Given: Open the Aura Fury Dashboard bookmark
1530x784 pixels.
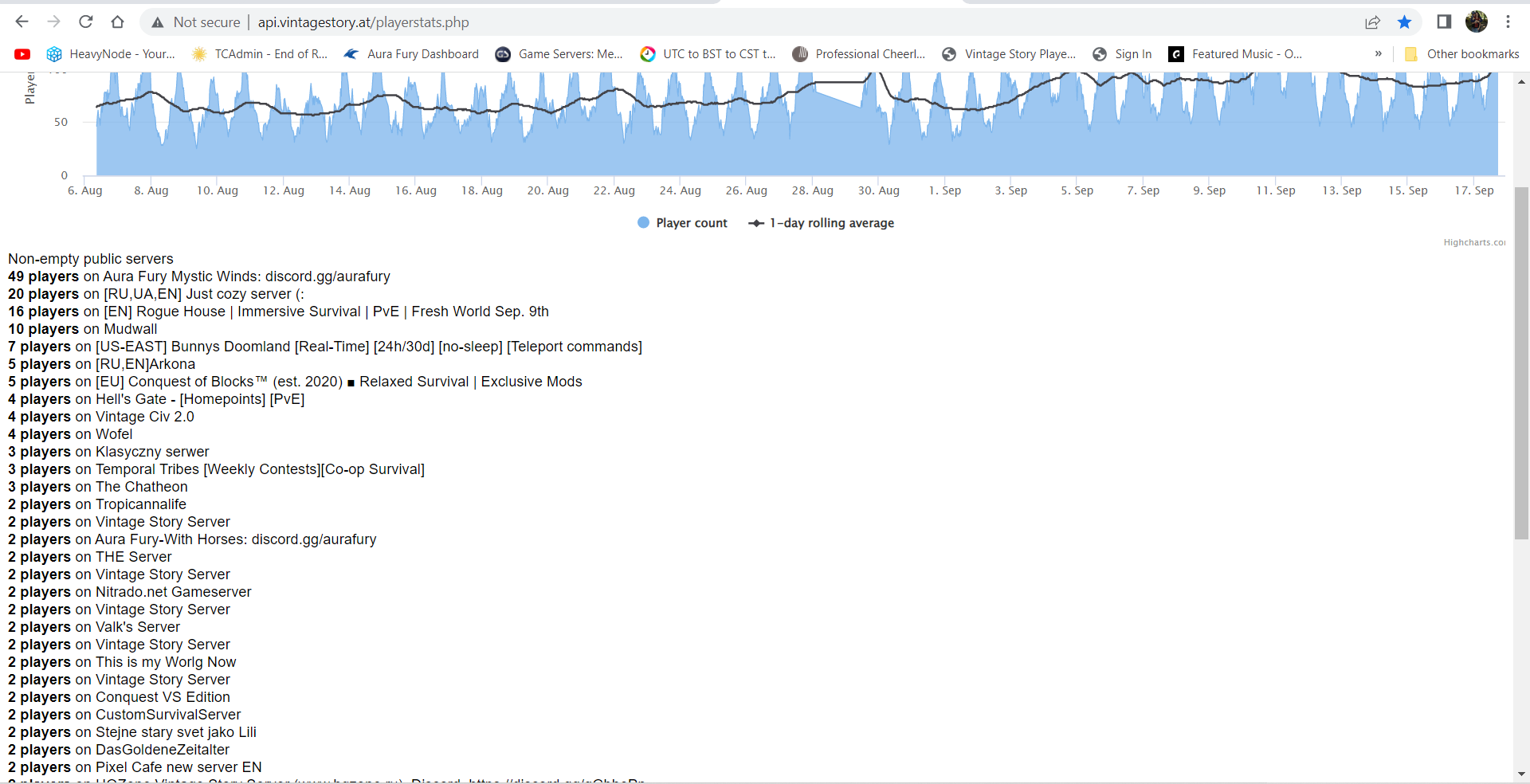Looking at the screenshot, I should [412, 54].
